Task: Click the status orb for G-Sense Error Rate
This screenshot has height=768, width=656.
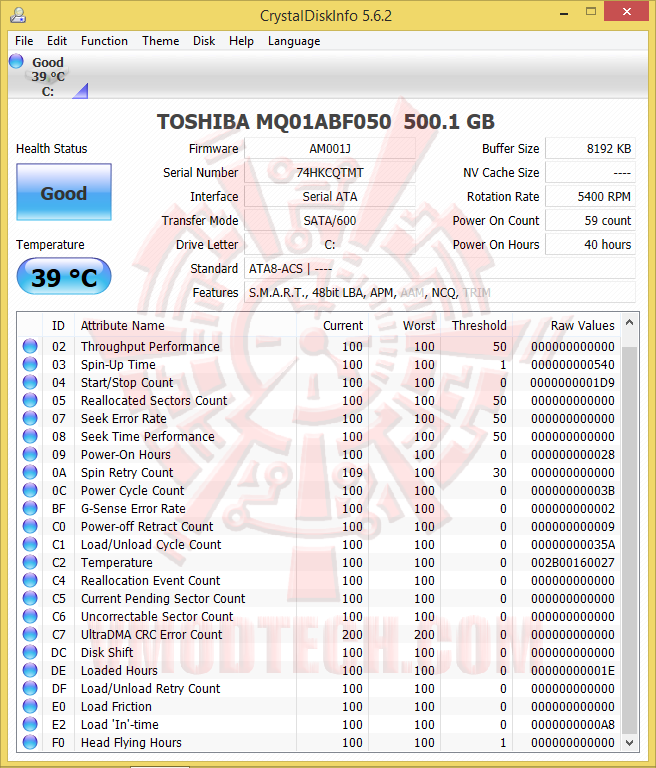Action: [30, 508]
